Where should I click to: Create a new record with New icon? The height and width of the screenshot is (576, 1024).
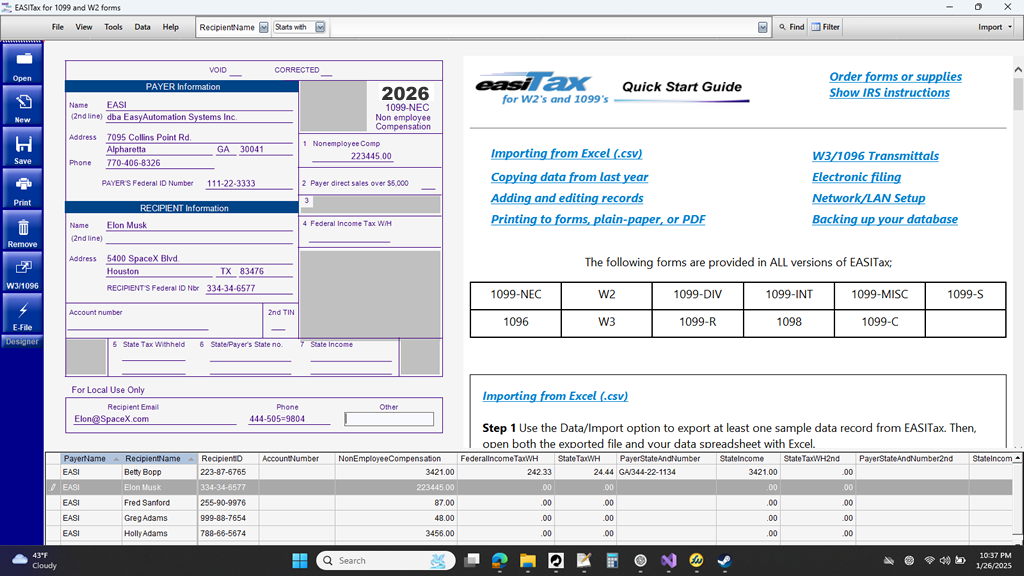coord(22,107)
